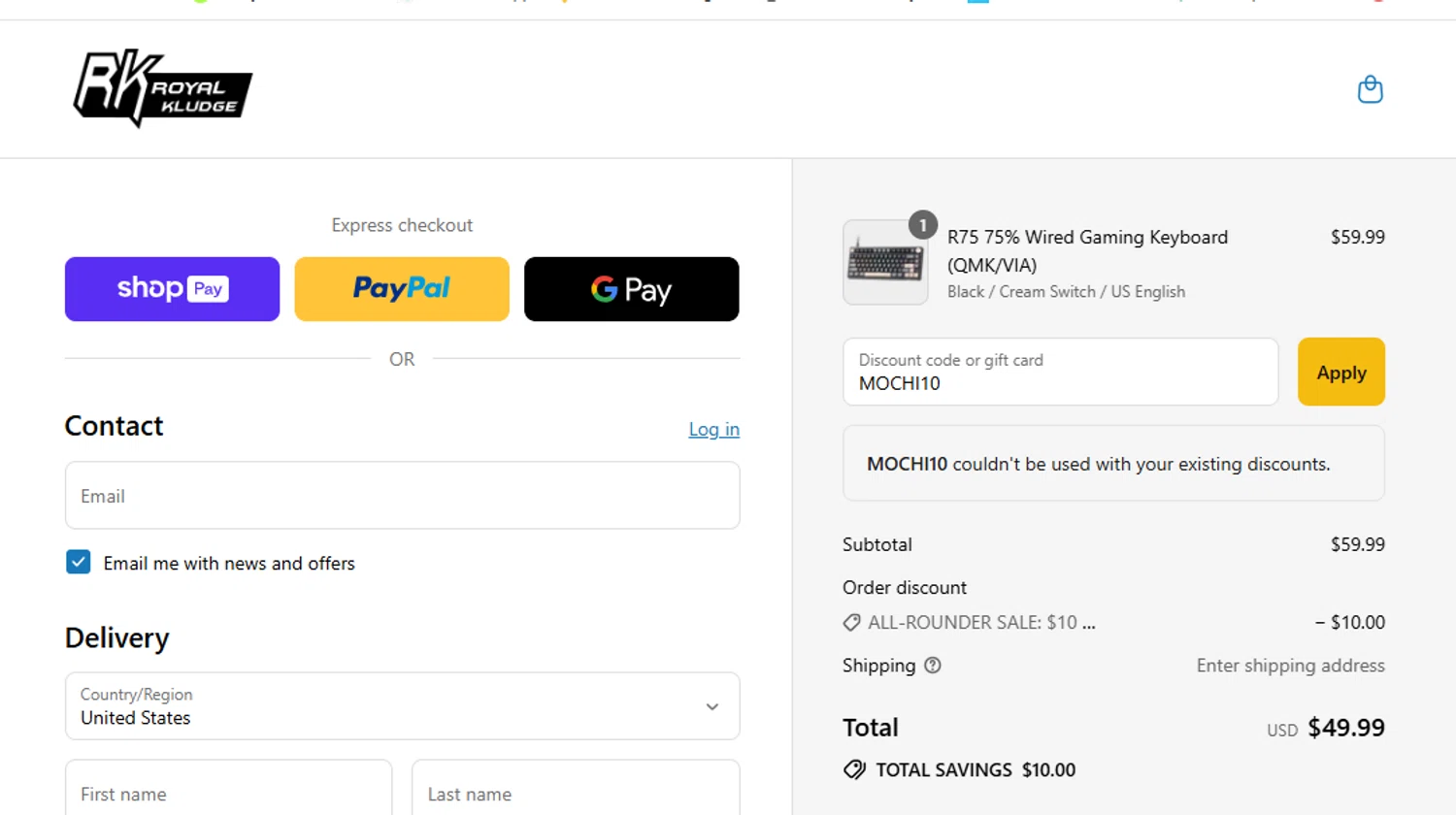Click the discount code or gift card field
Viewport: 1456px width, 815px height.
[x=1060, y=373]
